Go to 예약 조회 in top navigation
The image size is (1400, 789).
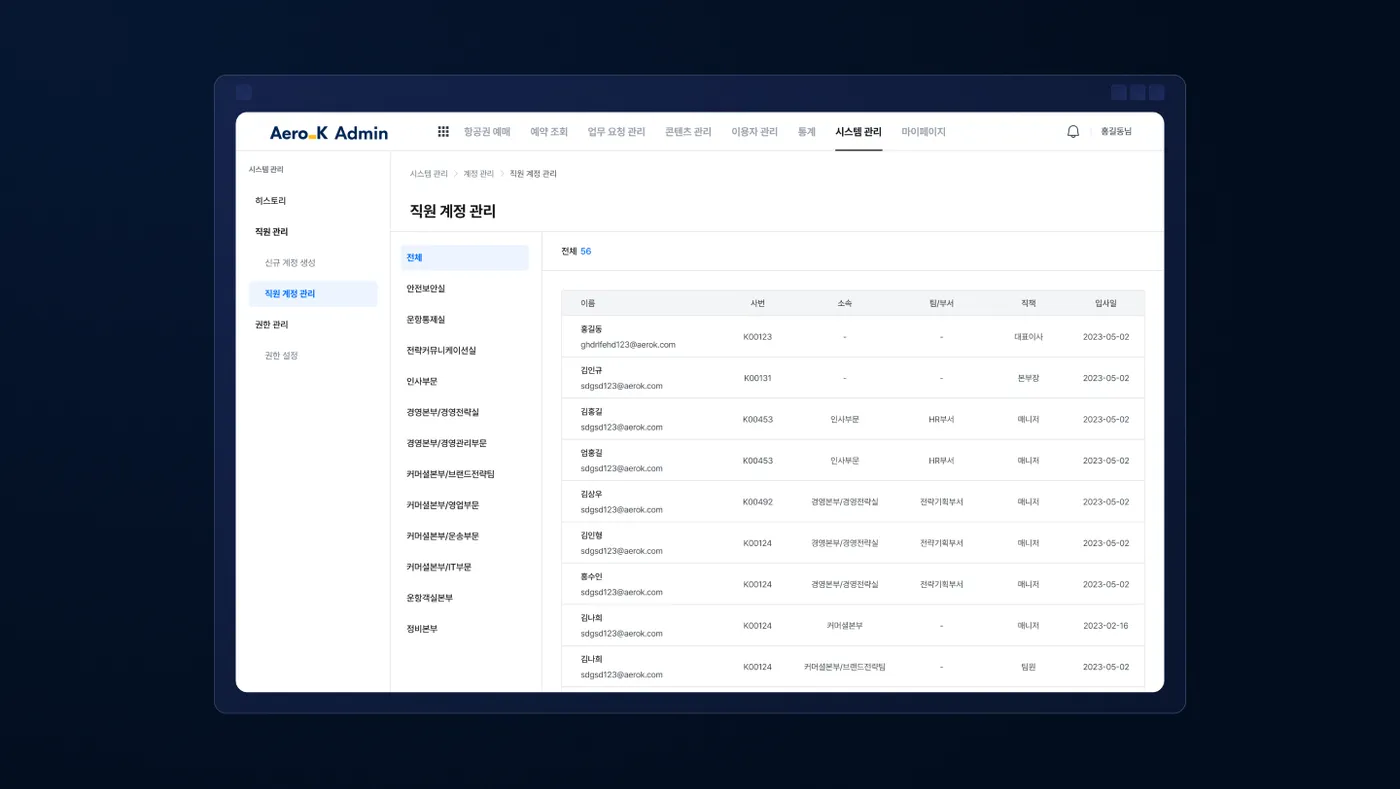tap(549, 132)
